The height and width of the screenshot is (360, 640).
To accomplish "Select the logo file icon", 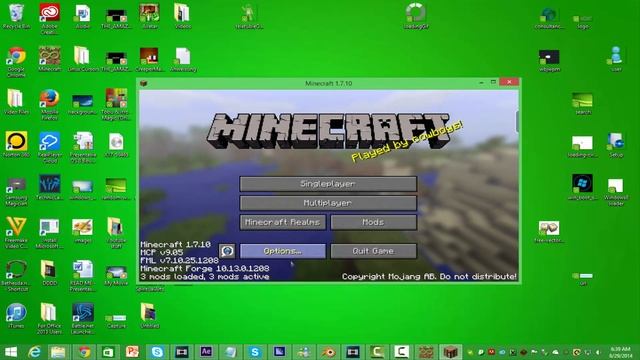I will 583,22.
